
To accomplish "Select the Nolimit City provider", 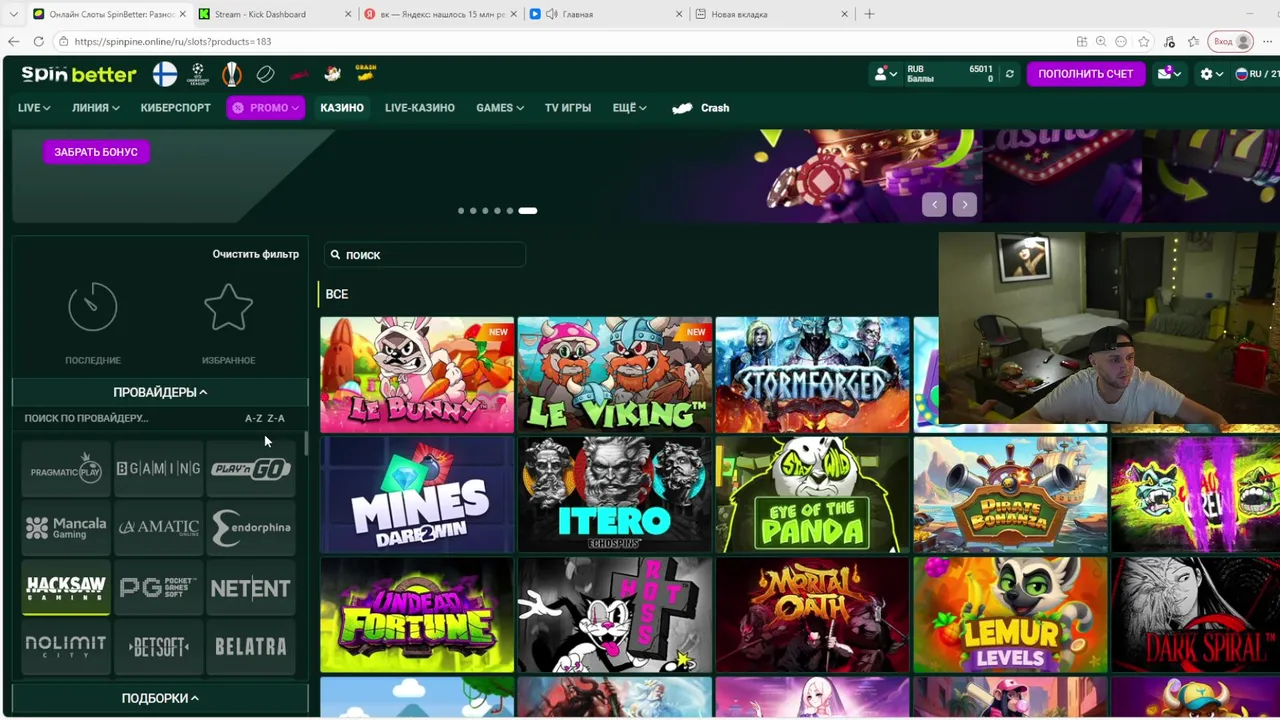I will pyautogui.click(x=66, y=647).
